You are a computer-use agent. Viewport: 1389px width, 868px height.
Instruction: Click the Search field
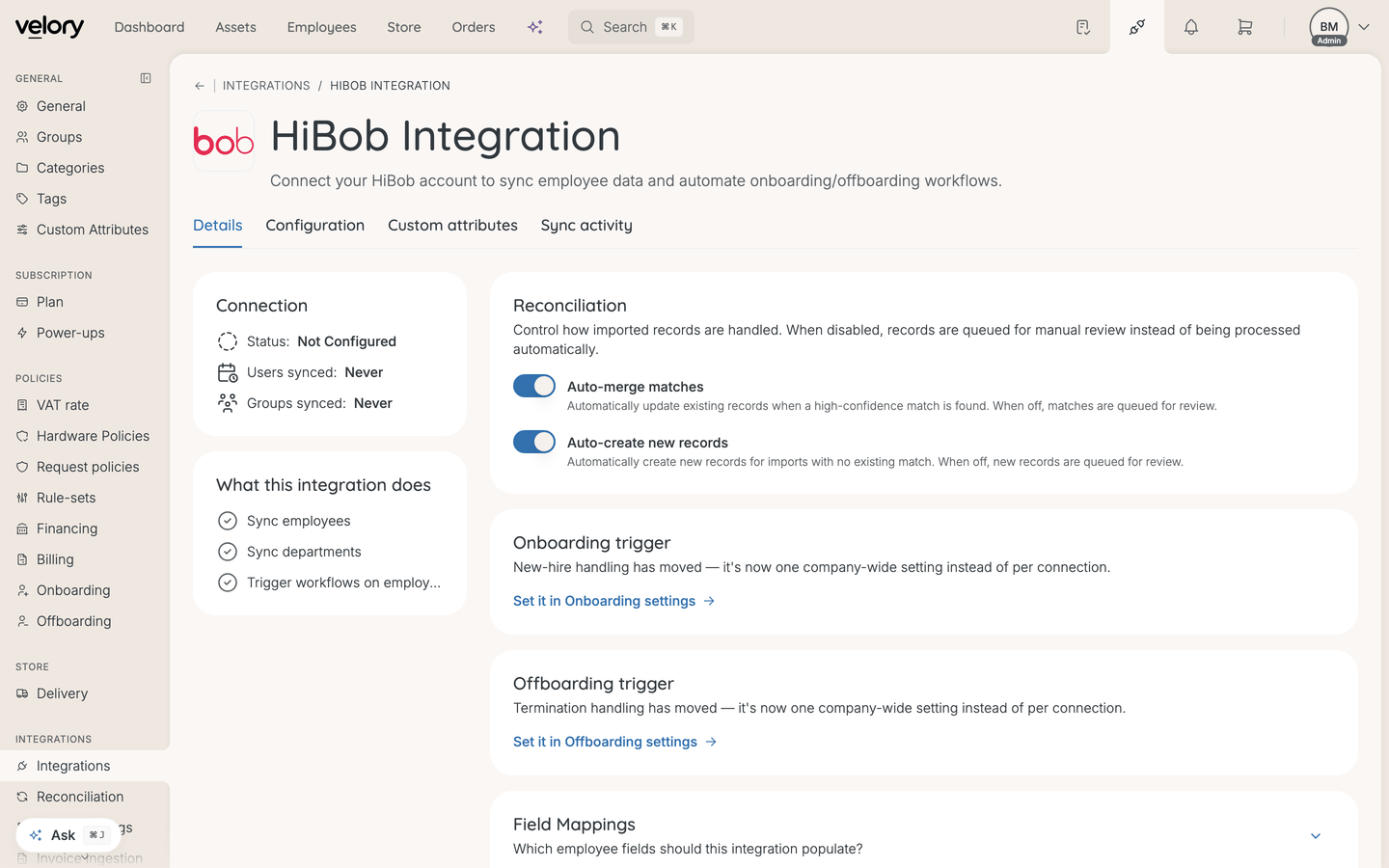coord(631,27)
